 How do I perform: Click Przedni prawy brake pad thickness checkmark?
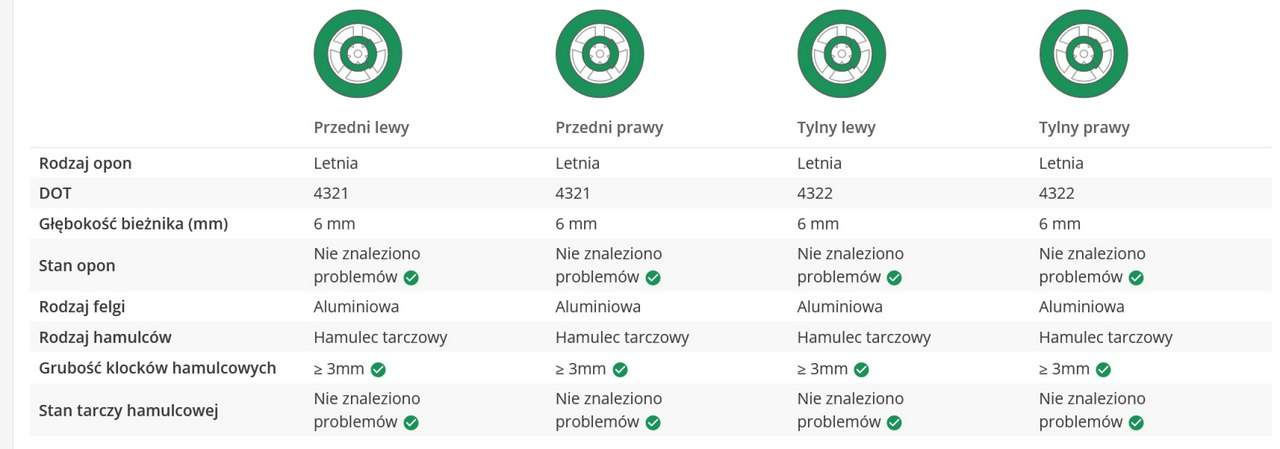click(620, 369)
